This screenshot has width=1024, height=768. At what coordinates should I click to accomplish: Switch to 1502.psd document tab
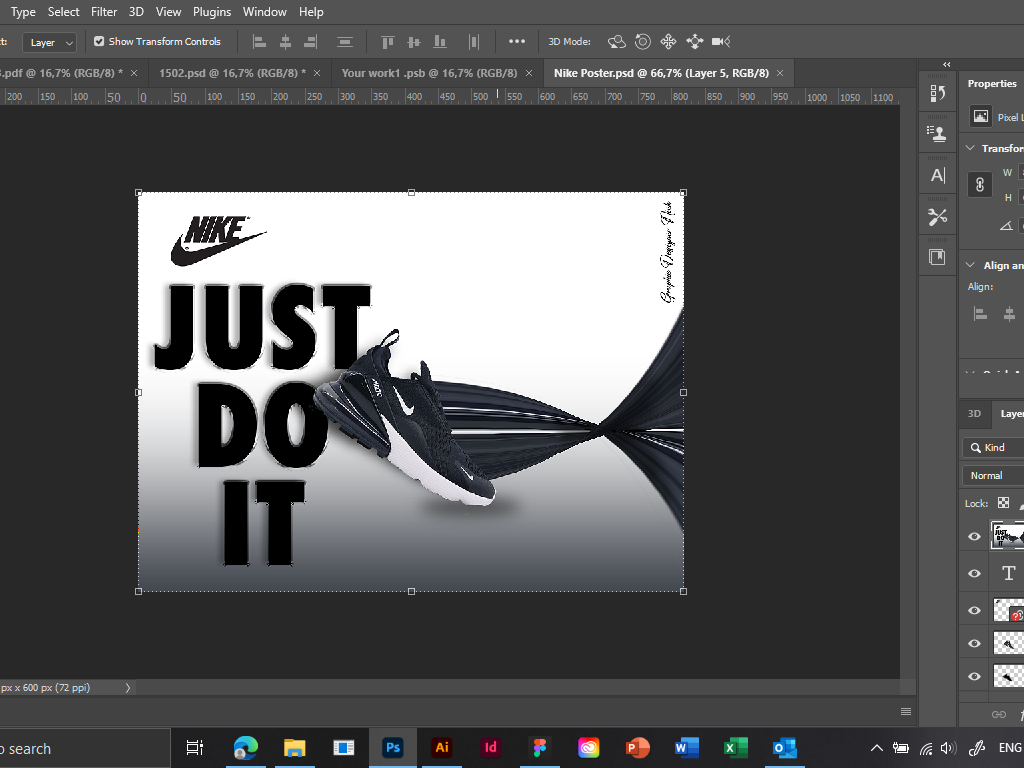click(232, 73)
